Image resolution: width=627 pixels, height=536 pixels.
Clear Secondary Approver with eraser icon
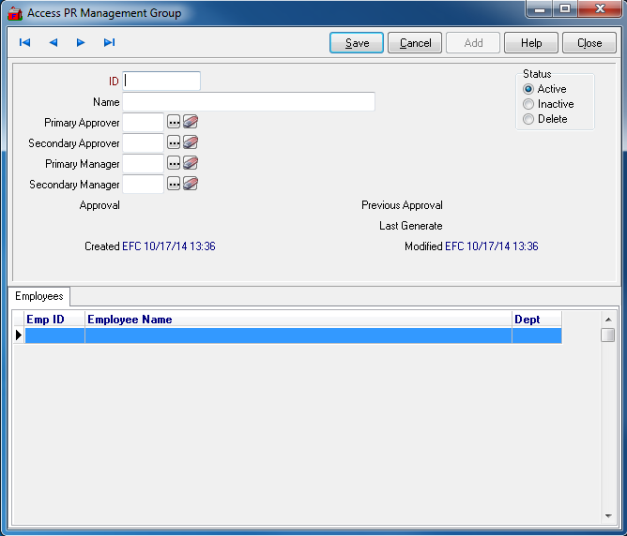click(x=191, y=143)
